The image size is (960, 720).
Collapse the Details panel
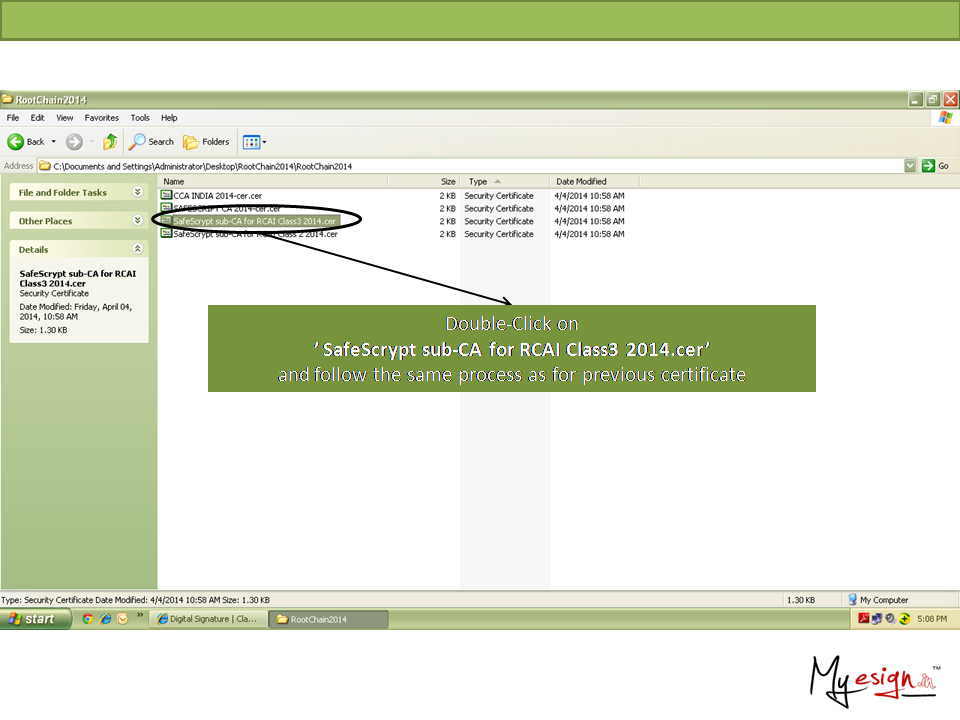(x=137, y=249)
